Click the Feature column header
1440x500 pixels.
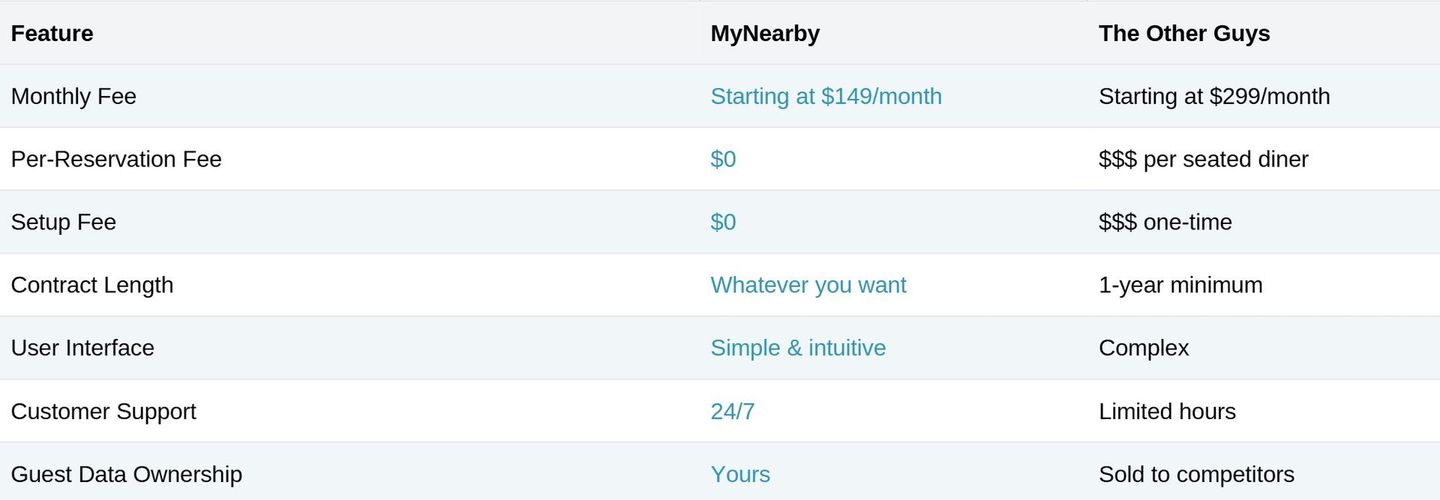52,33
